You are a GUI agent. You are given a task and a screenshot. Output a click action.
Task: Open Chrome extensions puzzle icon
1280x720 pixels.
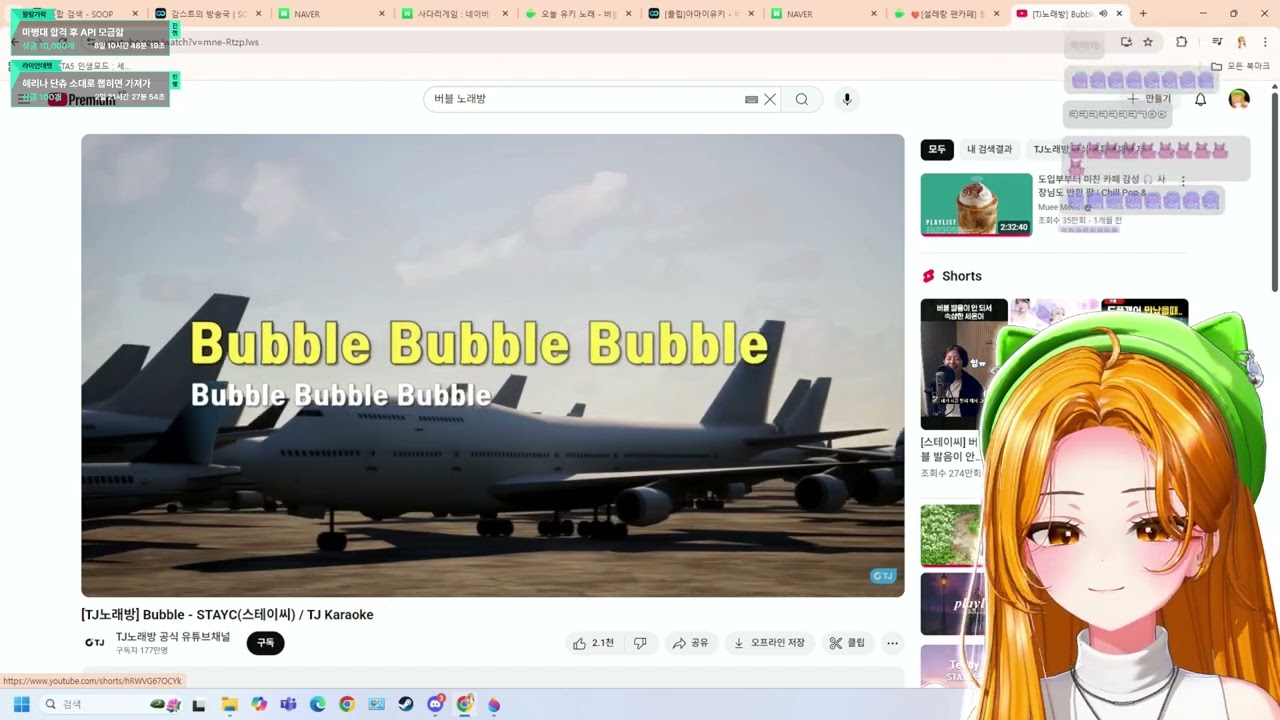point(1181,42)
